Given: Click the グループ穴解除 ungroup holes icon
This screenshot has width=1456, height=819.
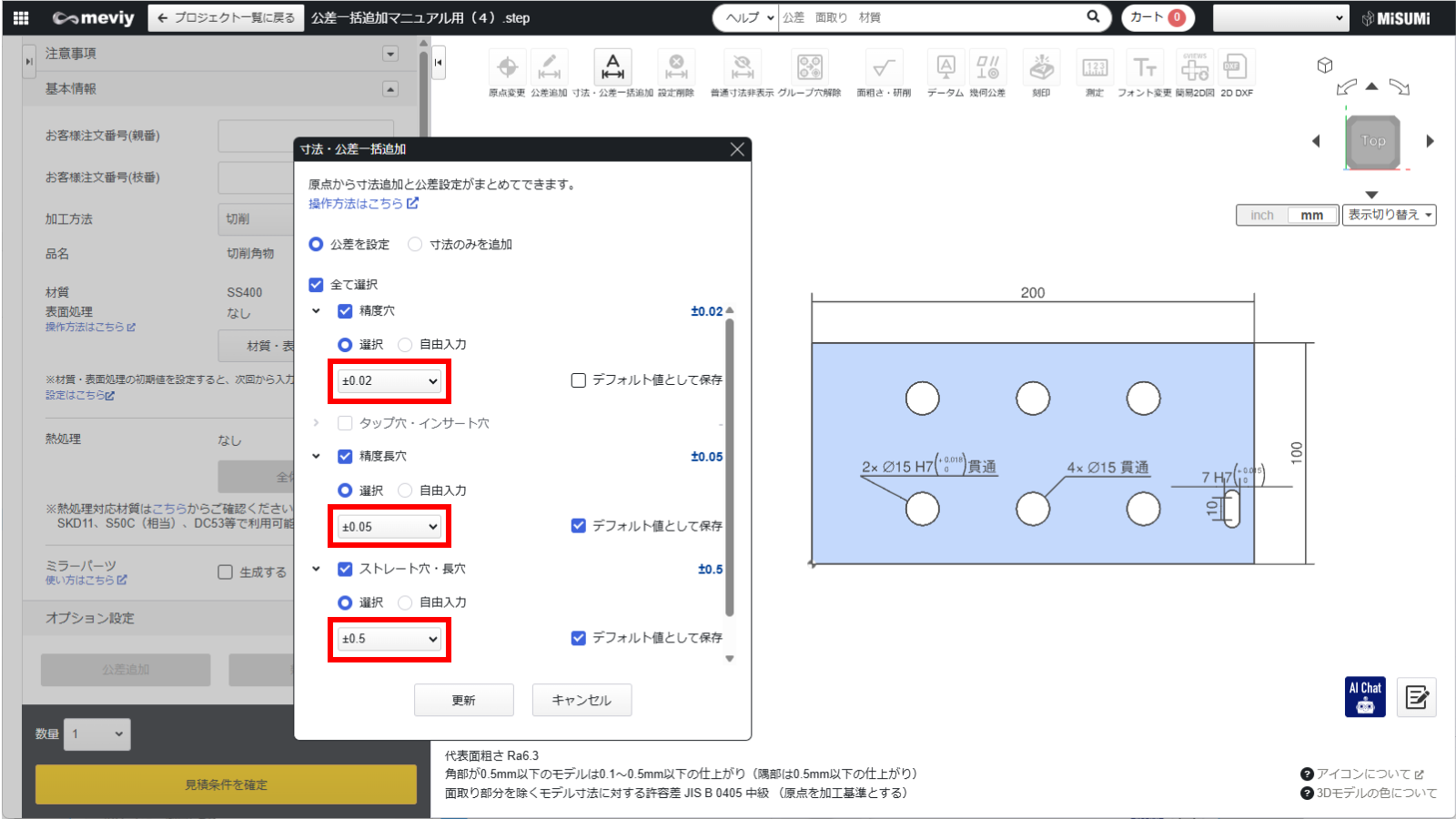Looking at the screenshot, I should point(809,67).
